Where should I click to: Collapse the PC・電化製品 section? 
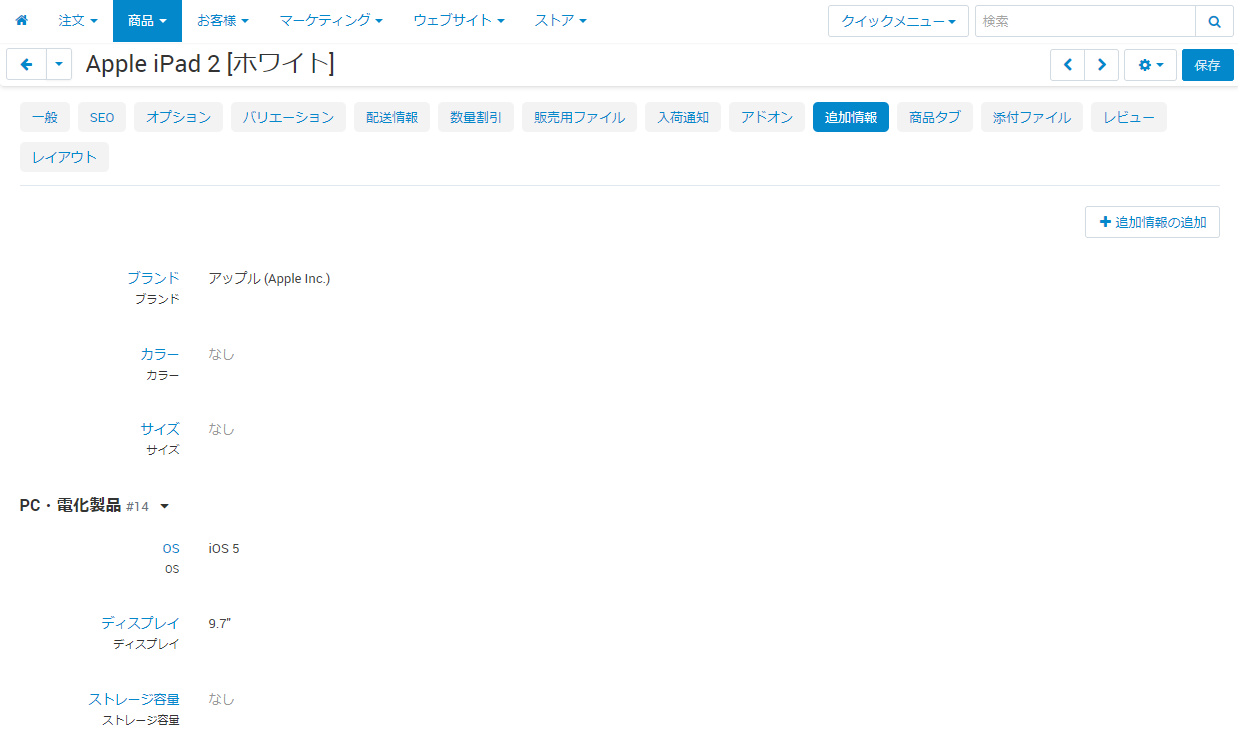tap(164, 507)
